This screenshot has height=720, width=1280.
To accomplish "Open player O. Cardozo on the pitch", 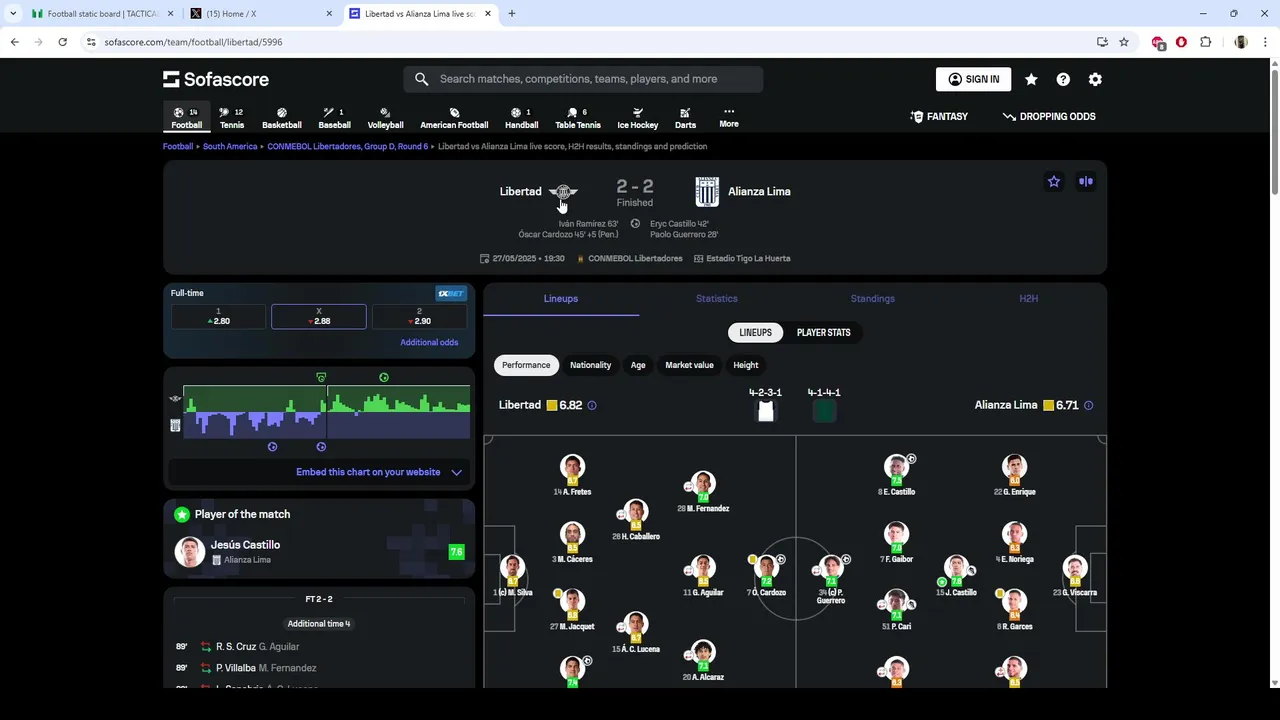I will (766, 575).
